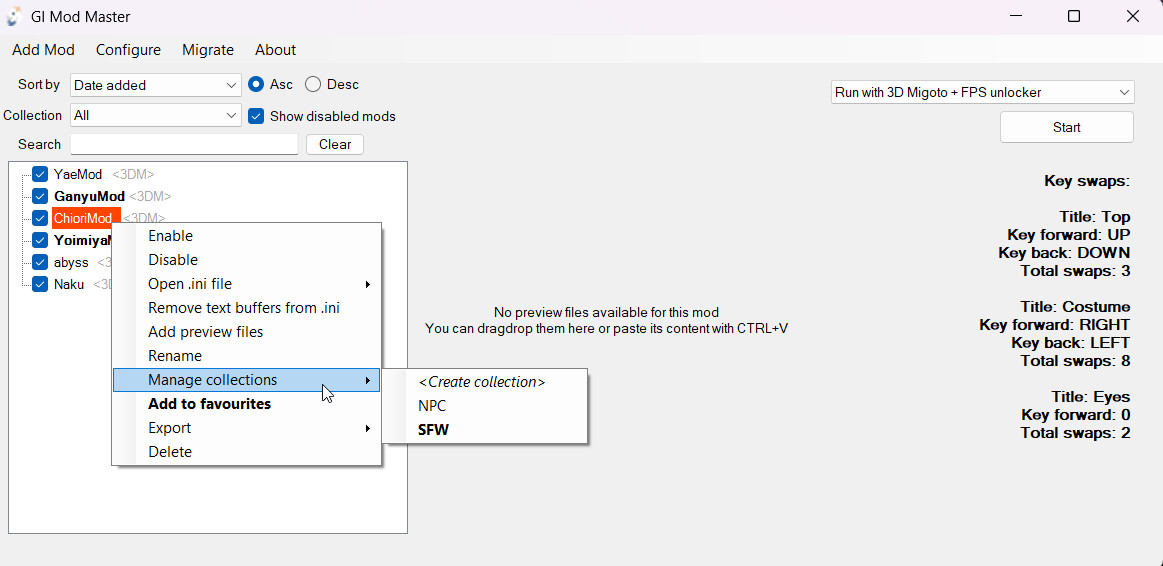Open the Add Mod menu
This screenshot has height=566, width=1163.
[x=43, y=50]
